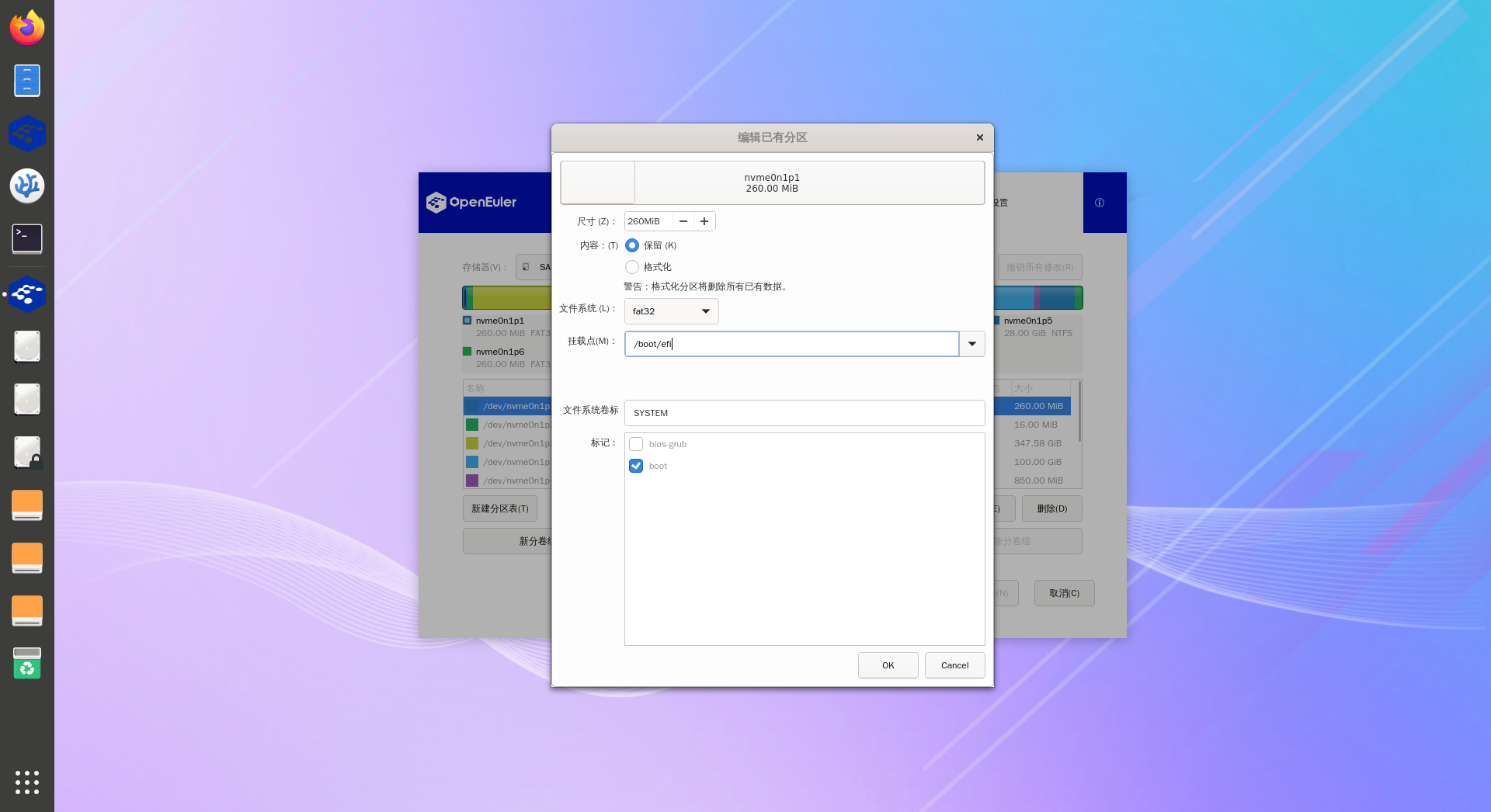Expand the mount point dropdown arrow
Viewport: 1491px width, 812px height.
point(971,344)
